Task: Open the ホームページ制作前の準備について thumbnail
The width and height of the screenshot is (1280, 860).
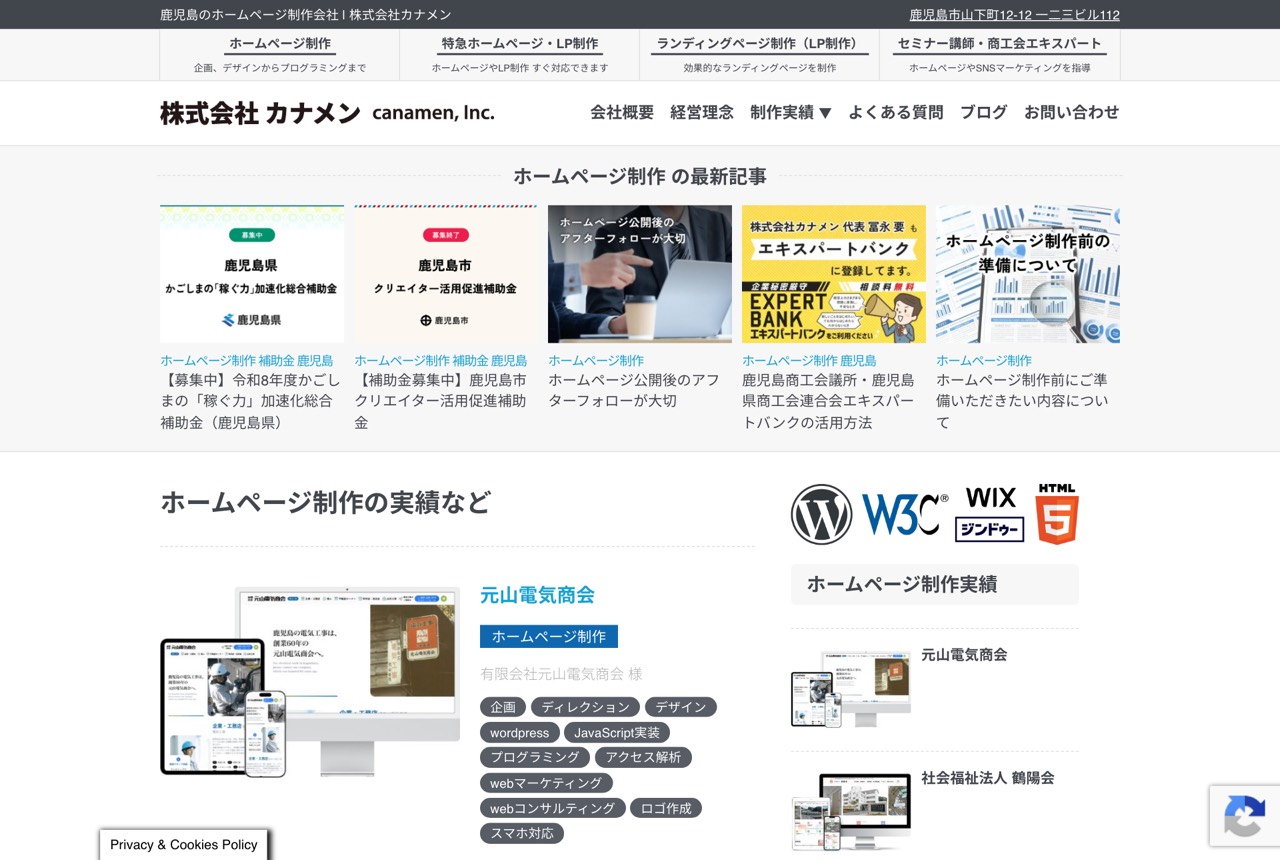Action: 1028,274
